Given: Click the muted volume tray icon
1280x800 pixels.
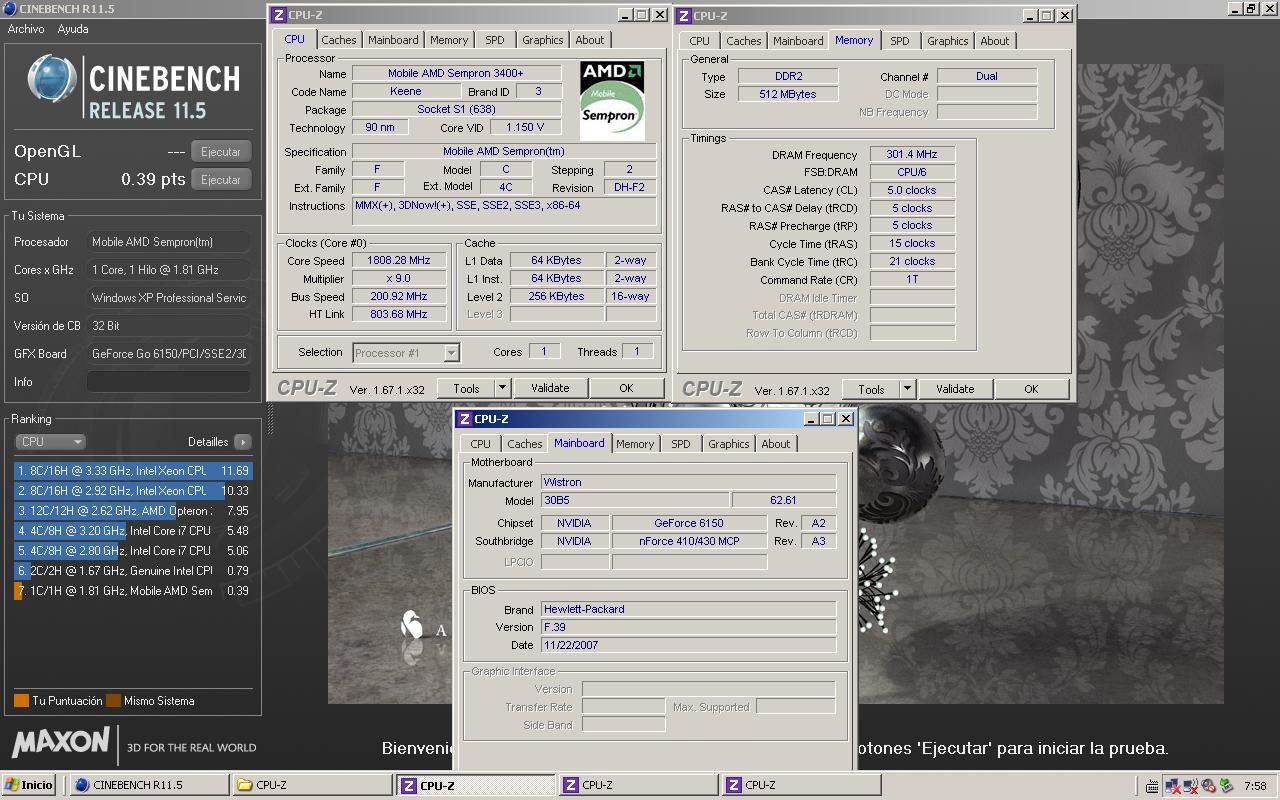Looking at the screenshot, I should click(1208, 786).
